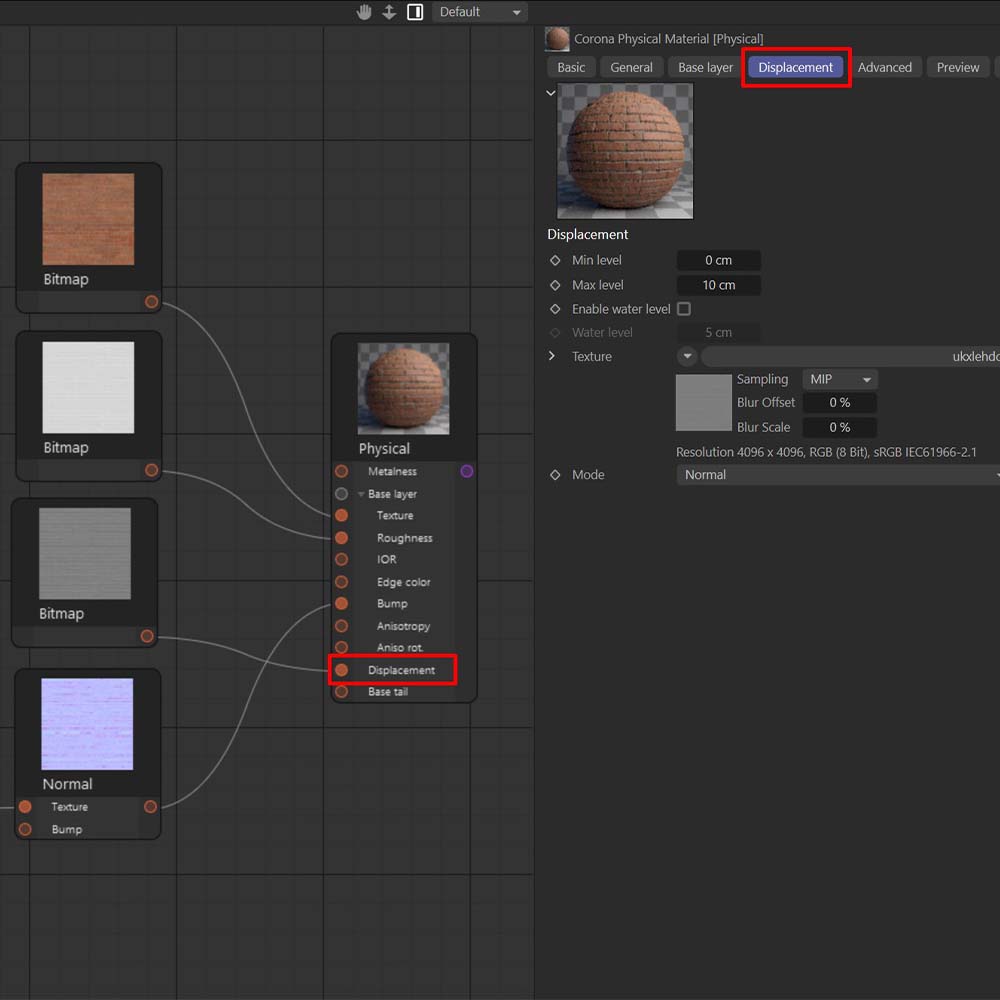Click the purple output port on Physical node
The height and width of the screenshot is (1000, 1000).
[x=467, y=471]
